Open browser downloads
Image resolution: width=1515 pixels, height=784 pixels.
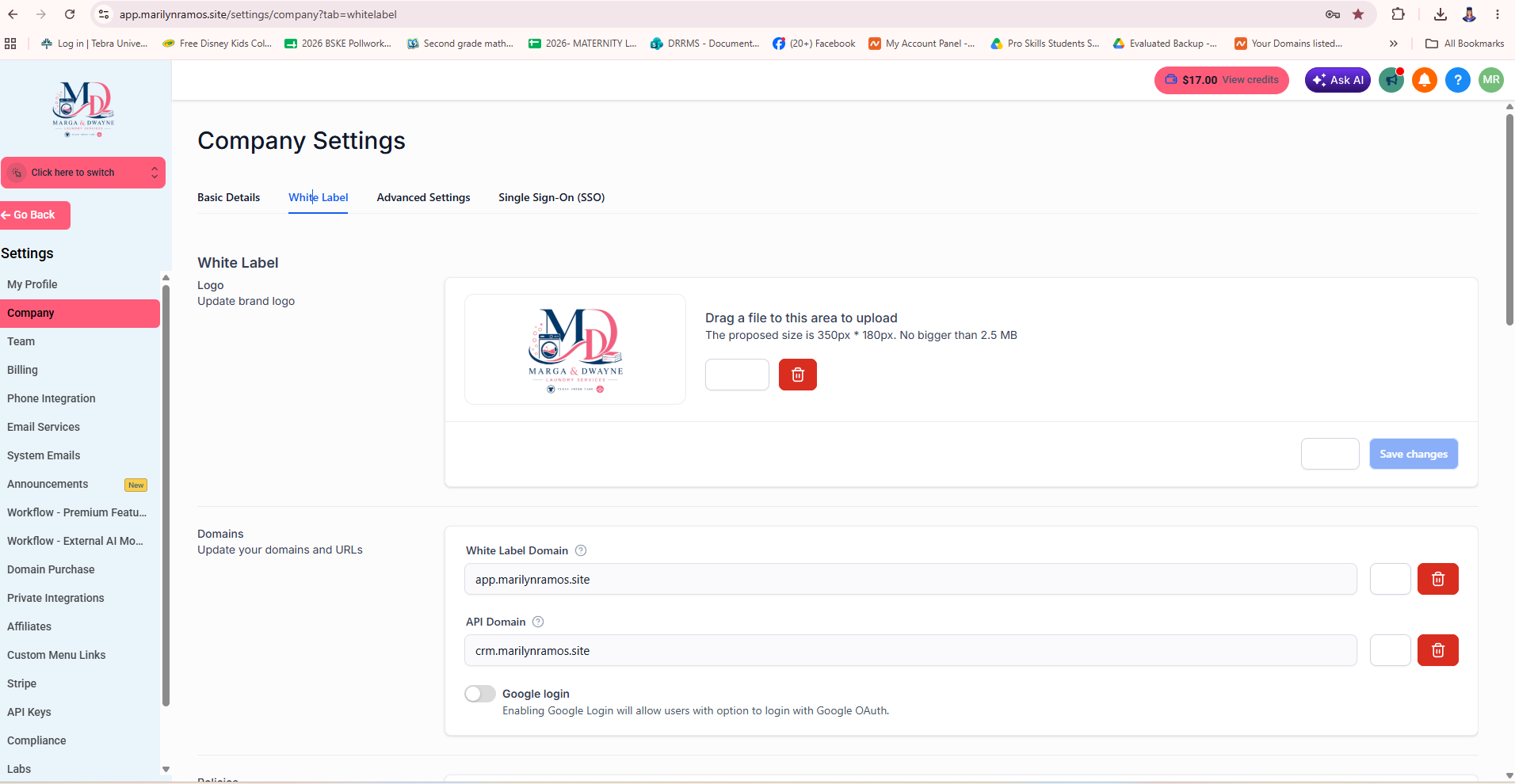pos(1441,14)
